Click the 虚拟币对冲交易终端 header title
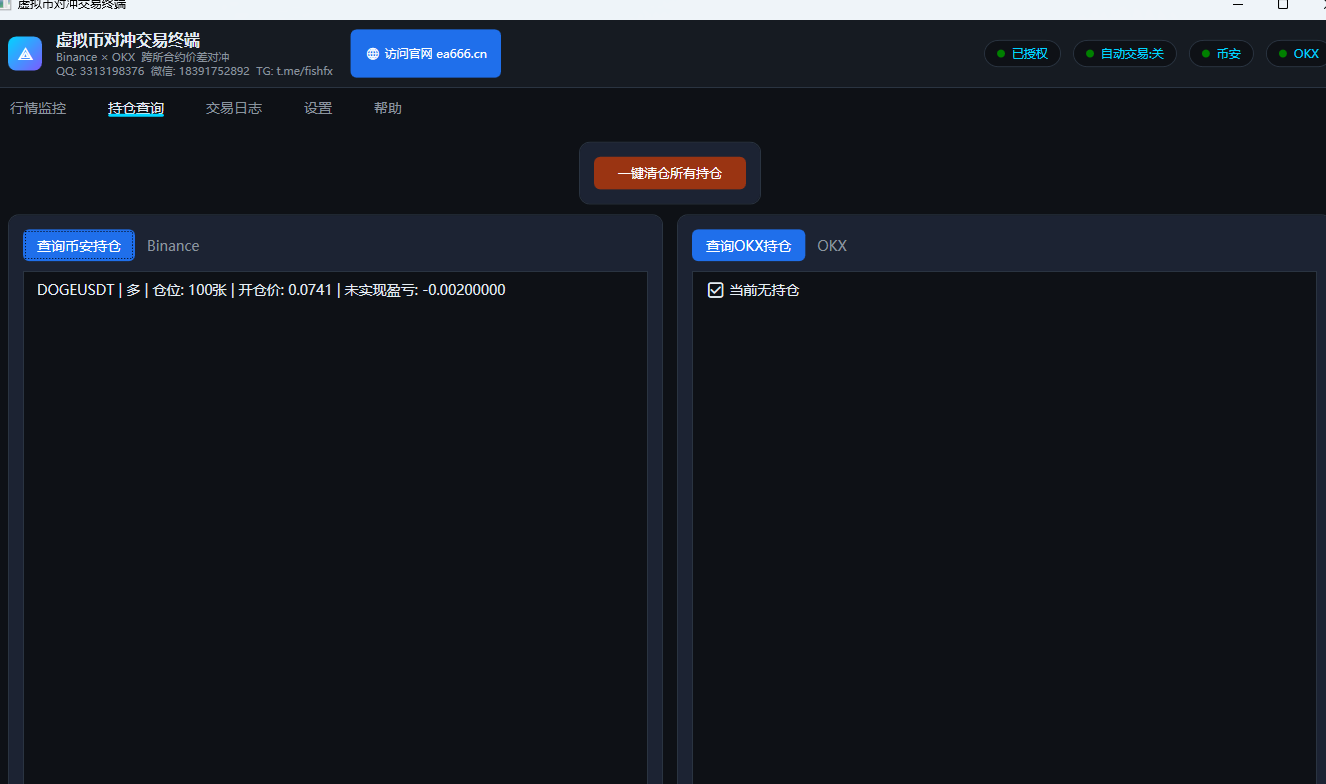This screenshot has height=784, width=1326. (128, 40)
